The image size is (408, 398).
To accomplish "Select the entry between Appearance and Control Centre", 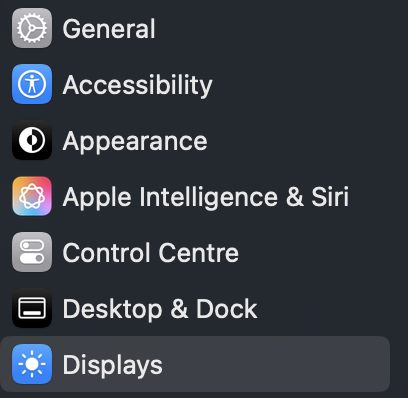I will click(x=206, y=197).
